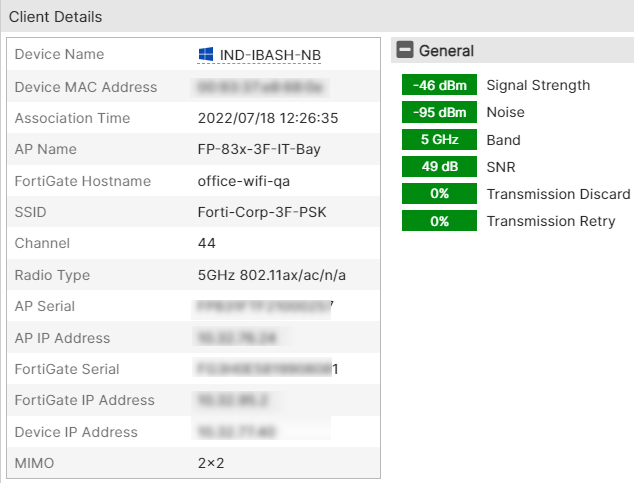Click the Windows icon beside device name
The image size is (634, 483).
click(x=207, y=54)
